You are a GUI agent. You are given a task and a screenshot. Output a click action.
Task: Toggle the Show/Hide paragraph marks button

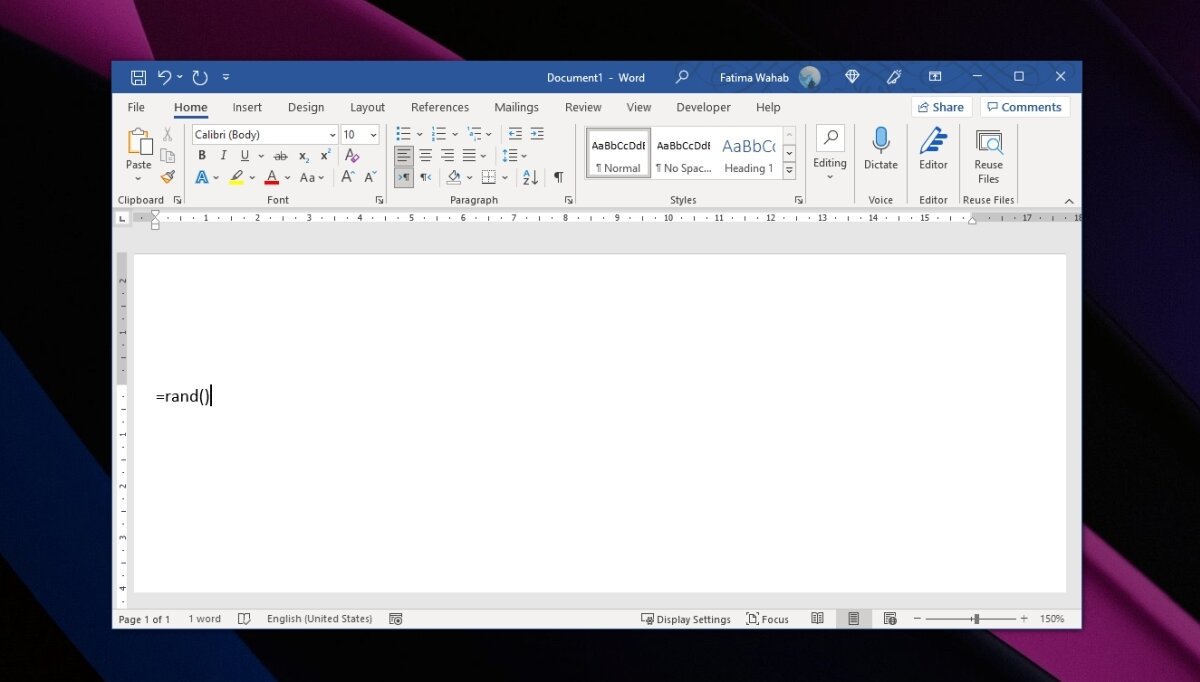pyautogui.click(x=558, y=177)
